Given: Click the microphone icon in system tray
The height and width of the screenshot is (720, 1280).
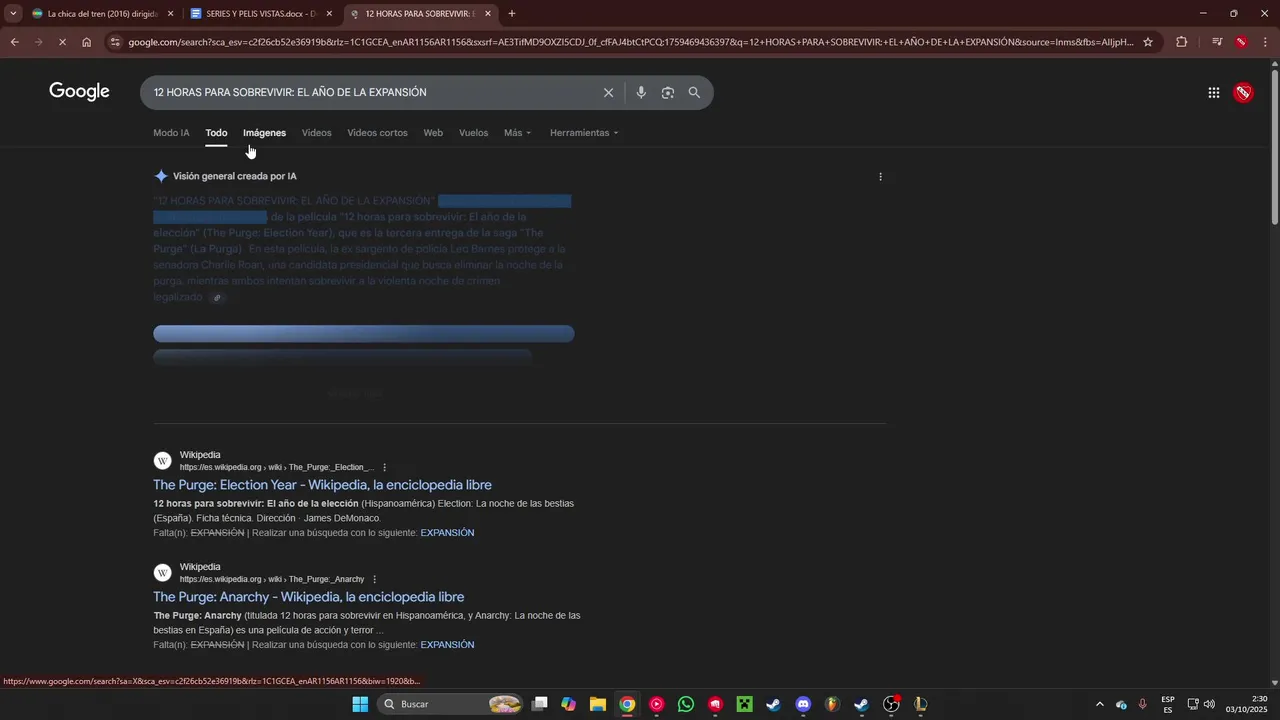Looking at the screenshot, I should click(1142, 704).
